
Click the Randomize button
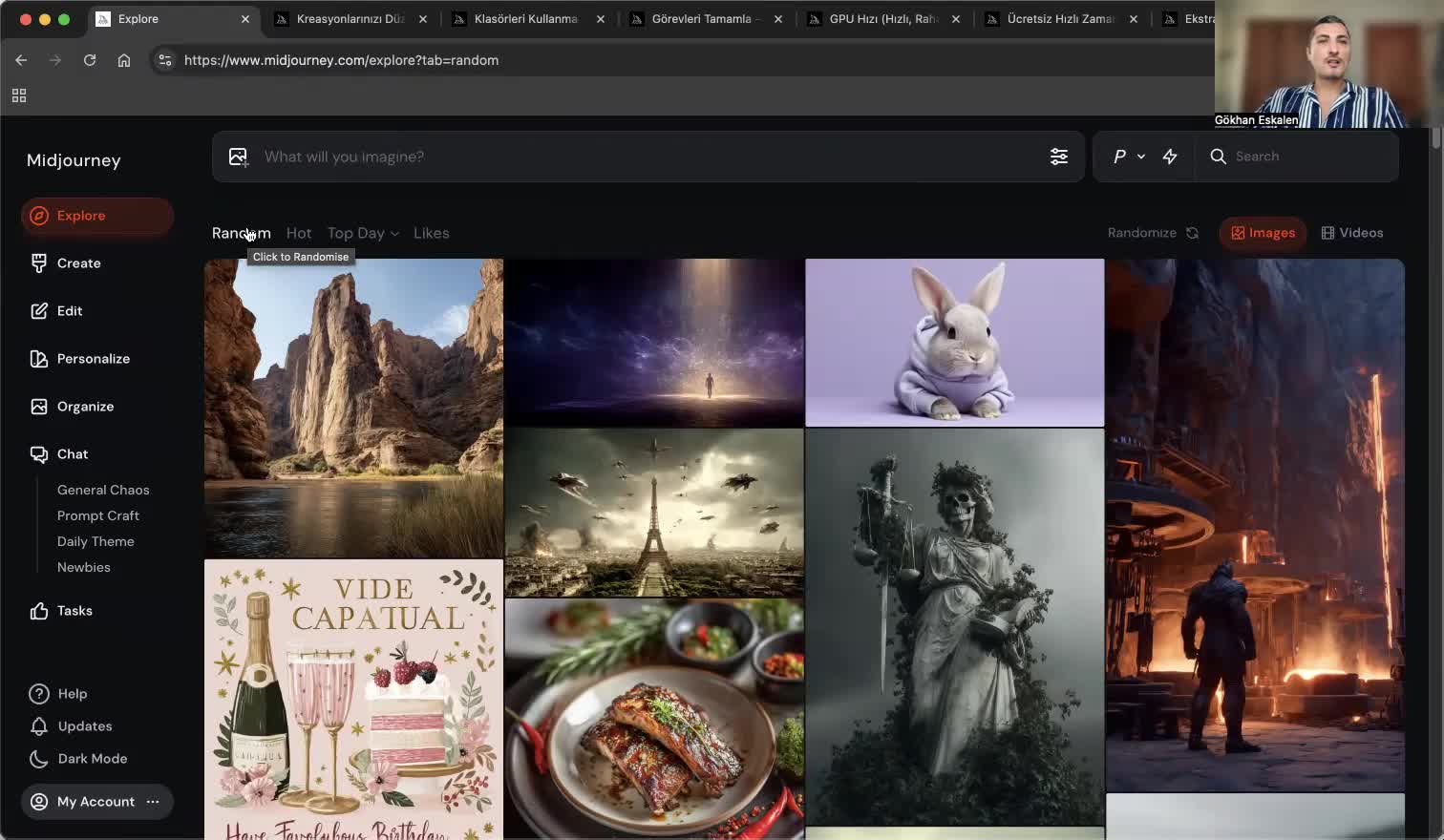pos(1153,233)
